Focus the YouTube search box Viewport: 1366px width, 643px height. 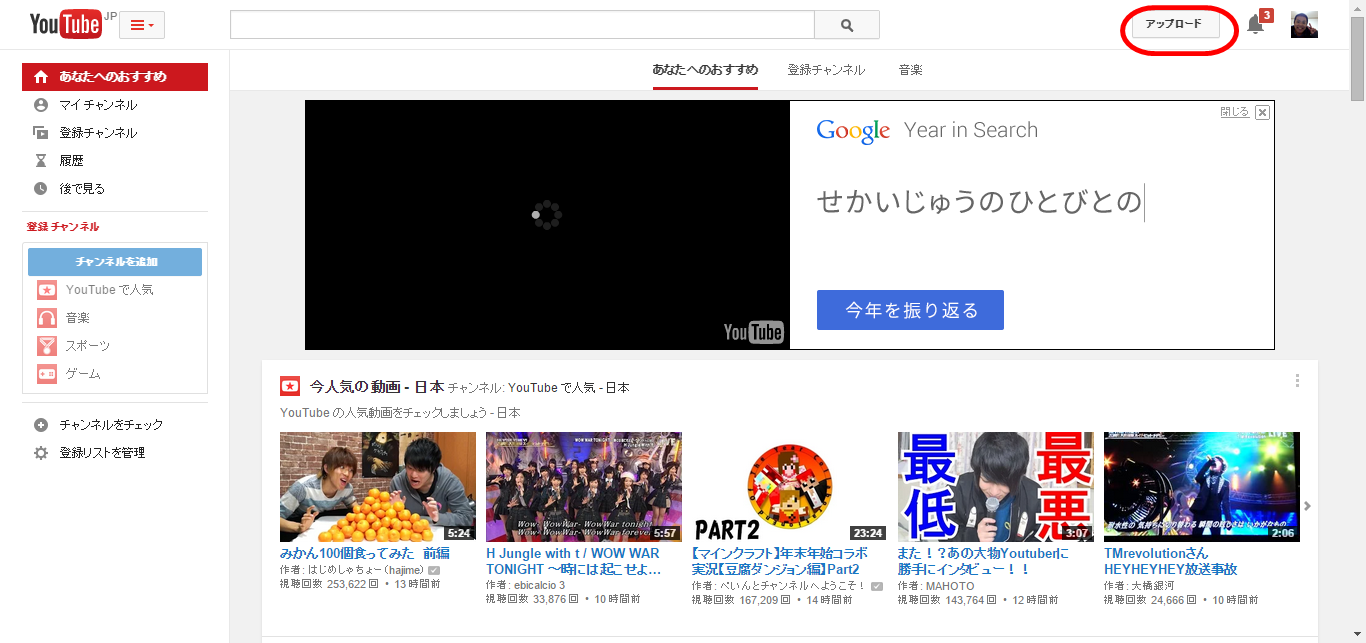[x=522, y=25]
